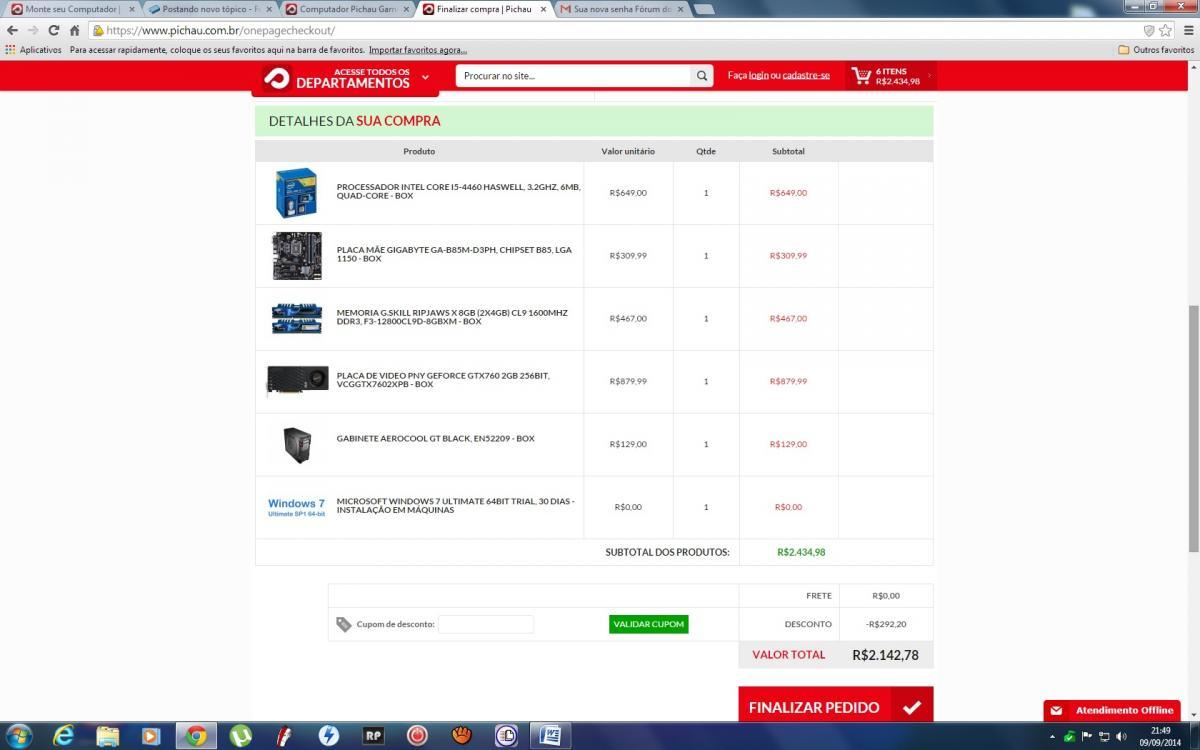
Task: Open Windows Media Player from the taskbar
Action: pos(152,736)
